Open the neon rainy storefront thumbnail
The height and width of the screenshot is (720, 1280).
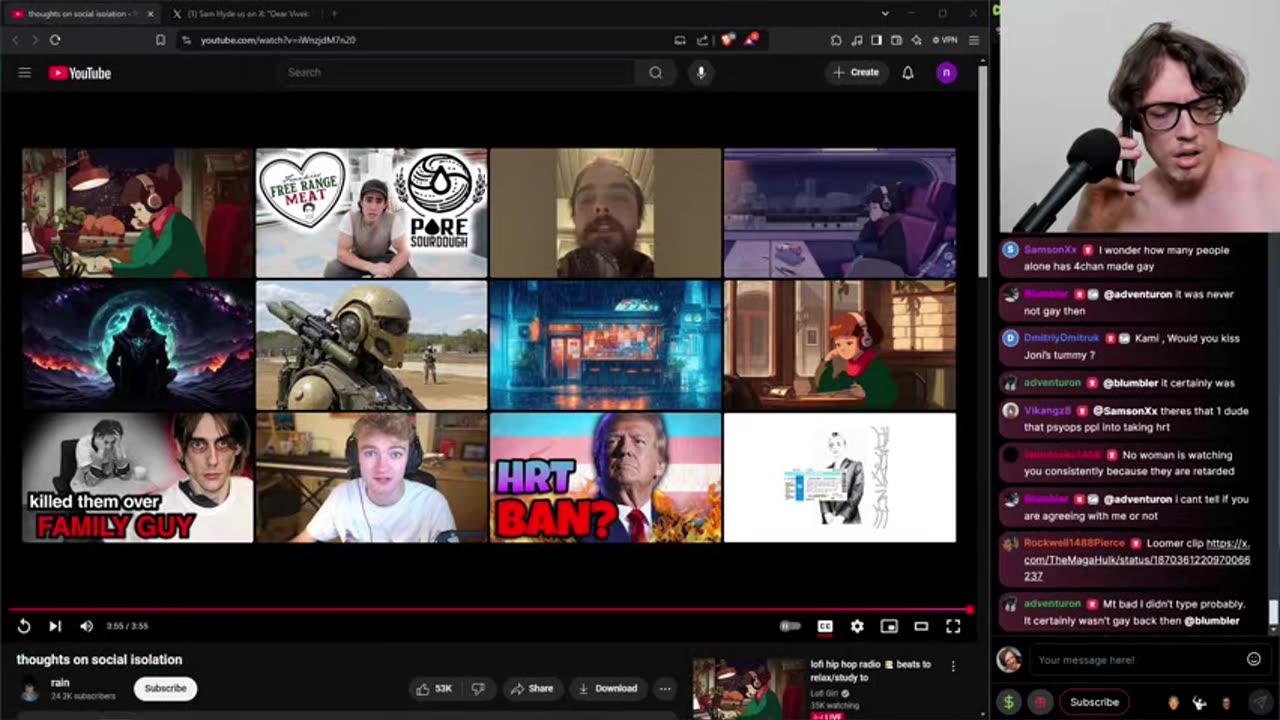pyautogui.click(x=606, y=345)
